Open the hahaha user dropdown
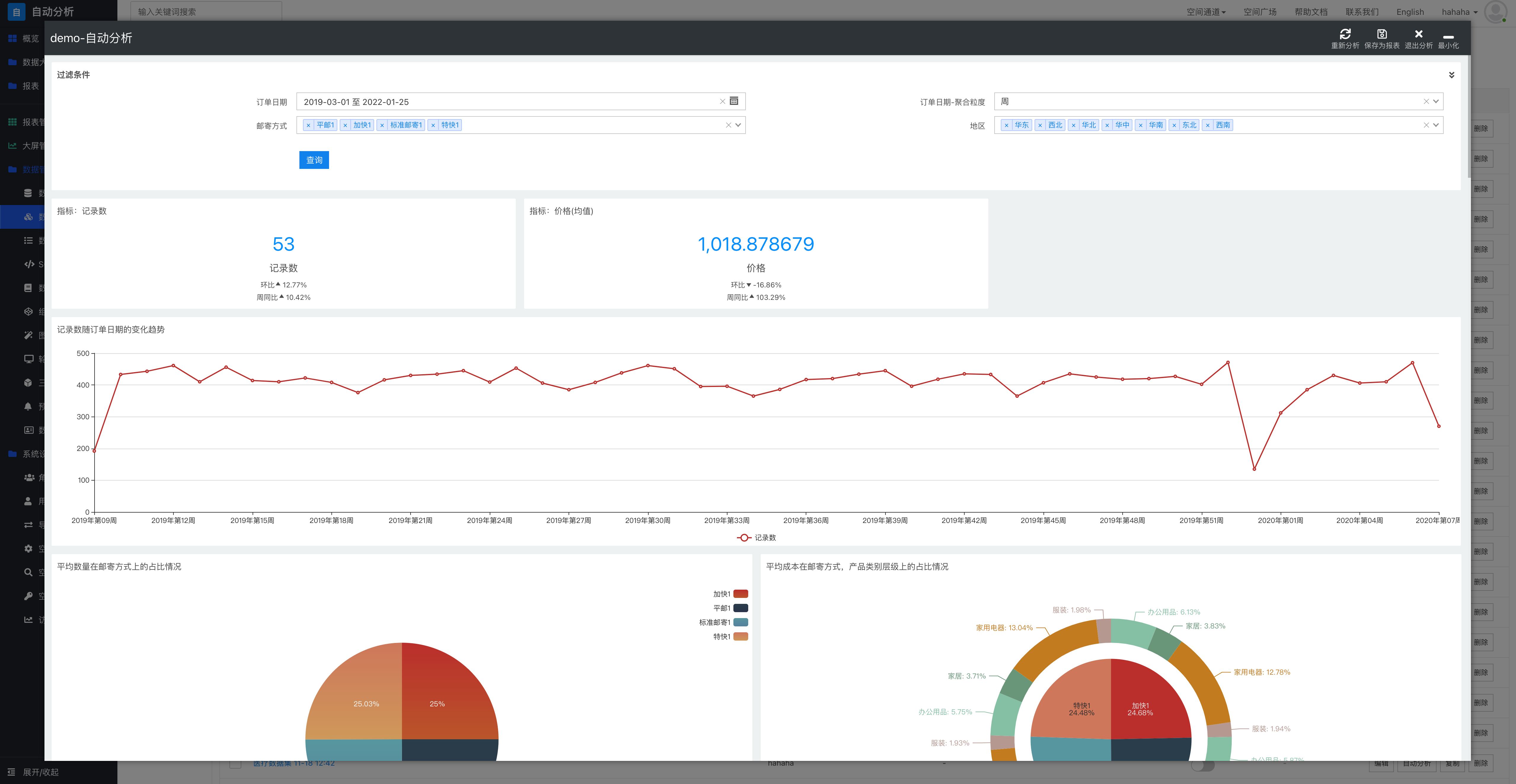Screen dimensions: 1516x784 pos(1459,12)
